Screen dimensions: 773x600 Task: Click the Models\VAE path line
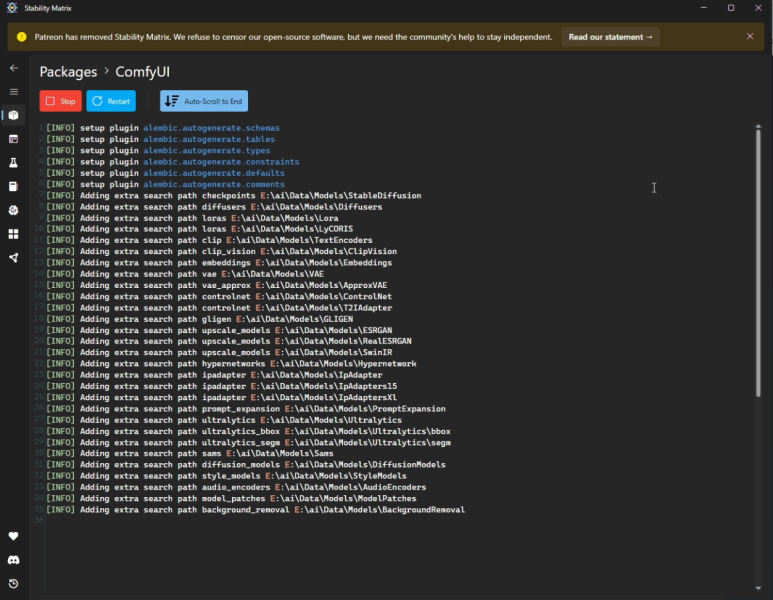[x=185, y=274]
